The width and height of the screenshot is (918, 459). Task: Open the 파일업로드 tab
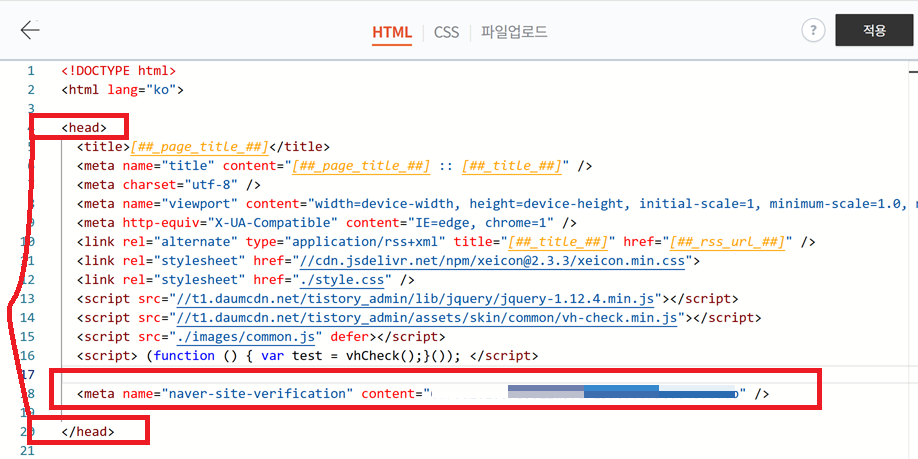[x=514, y=32]
